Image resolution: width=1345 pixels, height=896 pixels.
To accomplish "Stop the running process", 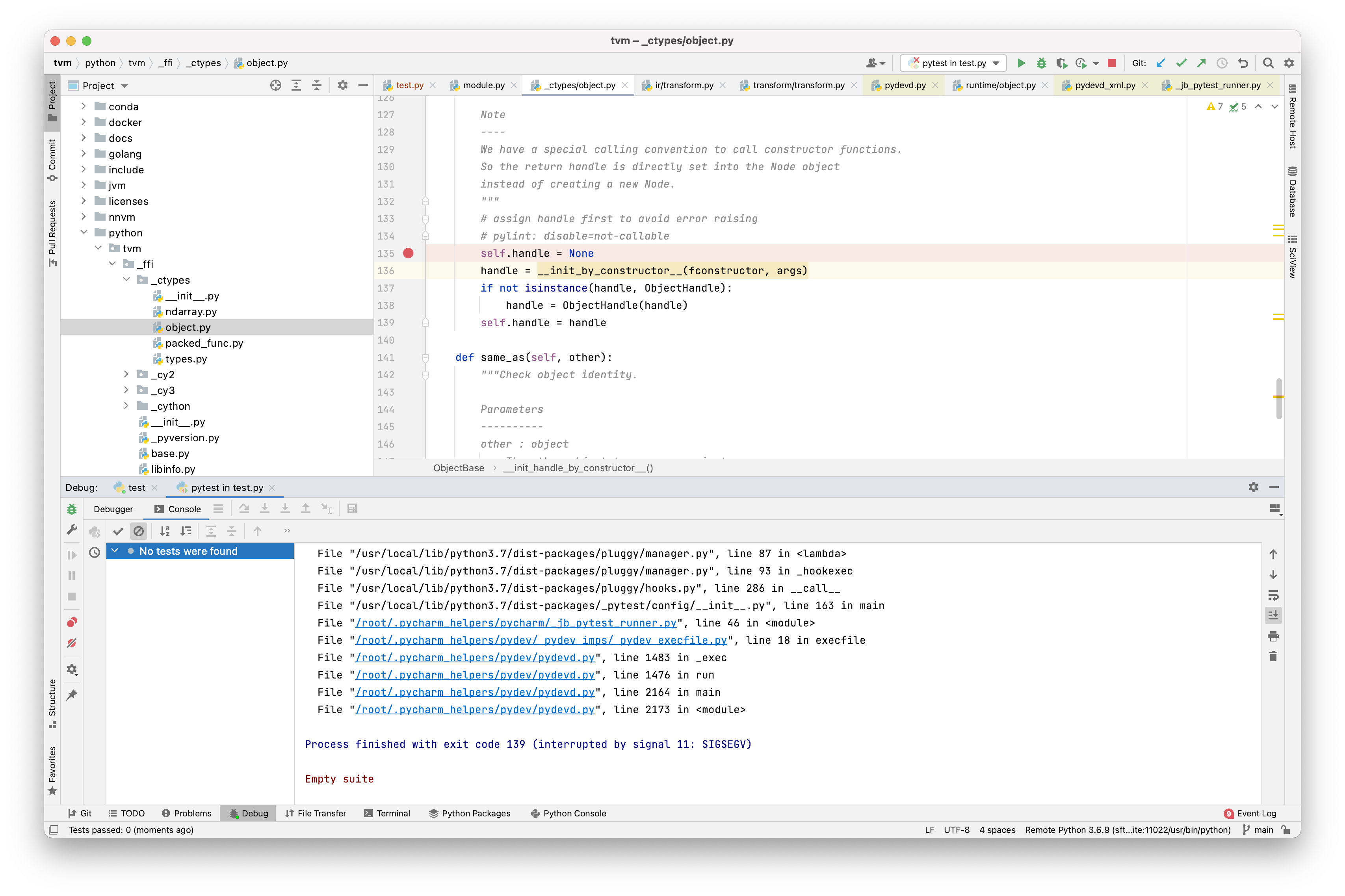I will 1112,63.
